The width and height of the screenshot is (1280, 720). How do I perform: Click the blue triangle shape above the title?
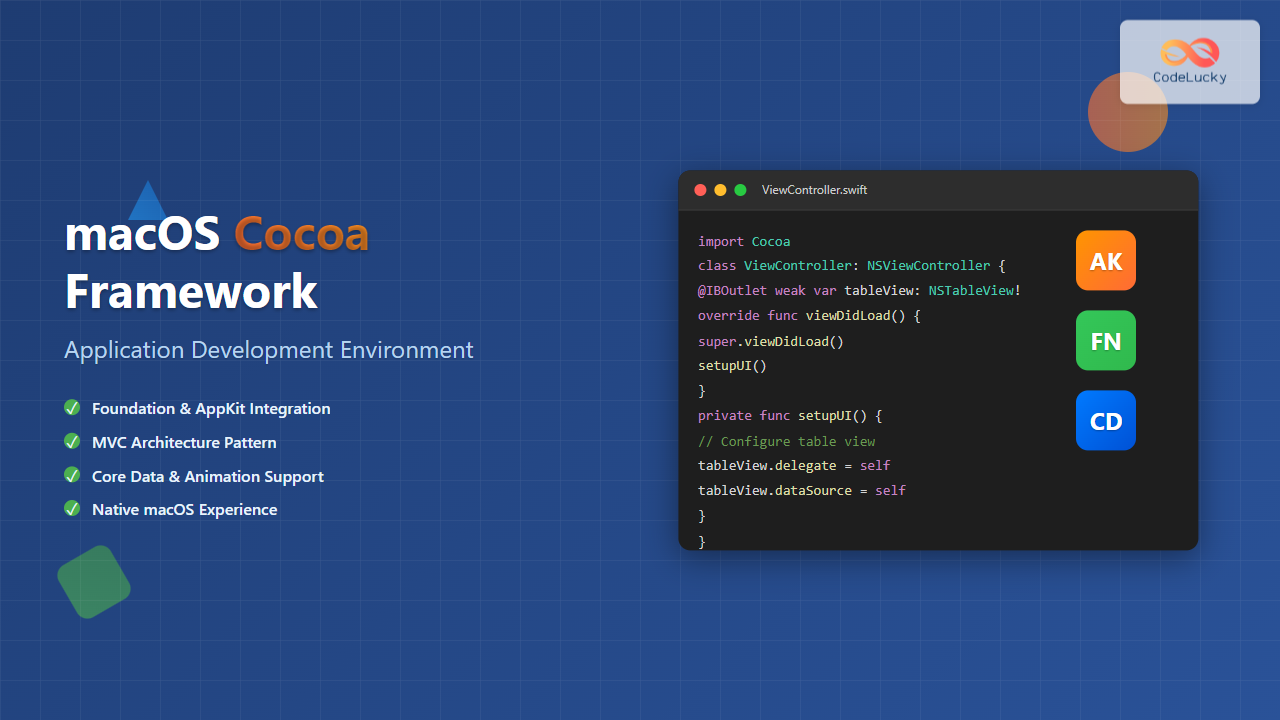(147, 204)
